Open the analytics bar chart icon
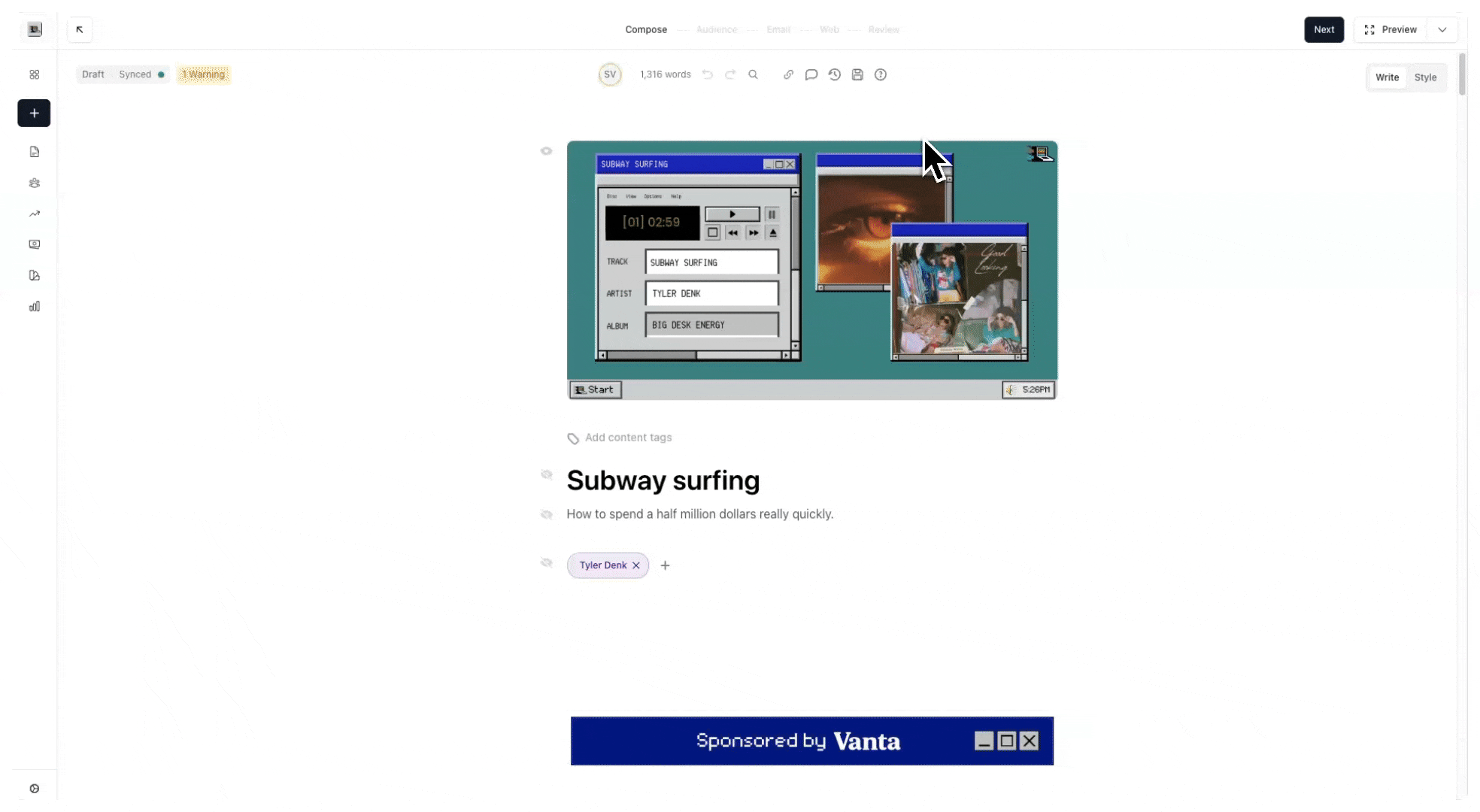1480x812 pixels. [35, 306]
